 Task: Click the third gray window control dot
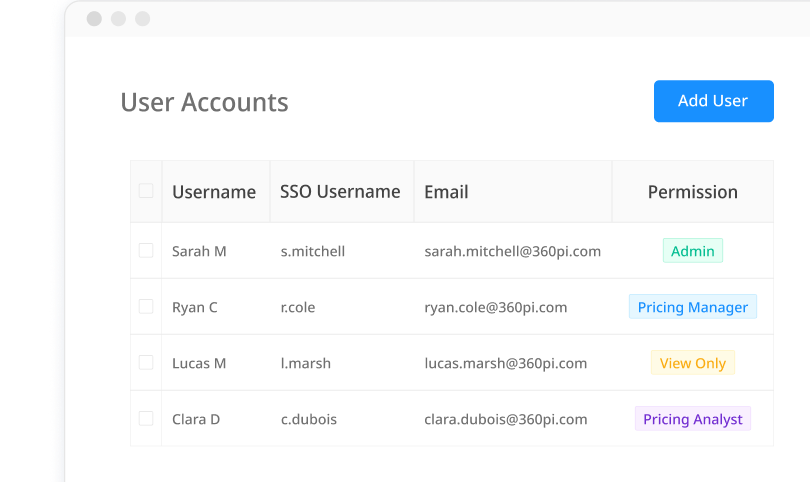pos(142,19)
